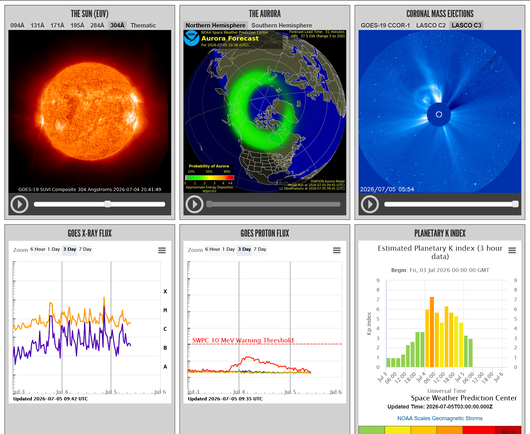The height and width of the screenshot is (434, 530).
Task: Open the GOES X-Ray Flux chart menu
Action: 162,250
